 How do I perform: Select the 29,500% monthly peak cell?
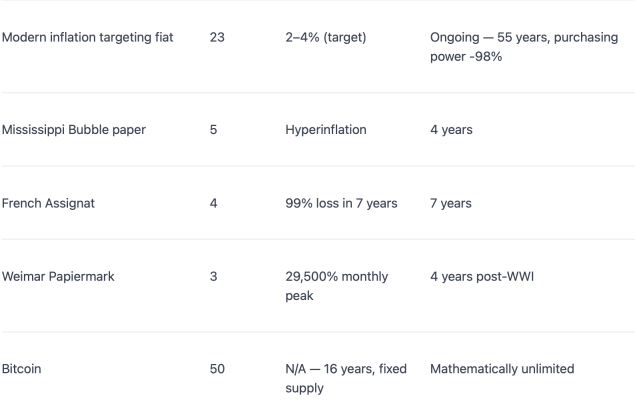(x=337, y=286)
